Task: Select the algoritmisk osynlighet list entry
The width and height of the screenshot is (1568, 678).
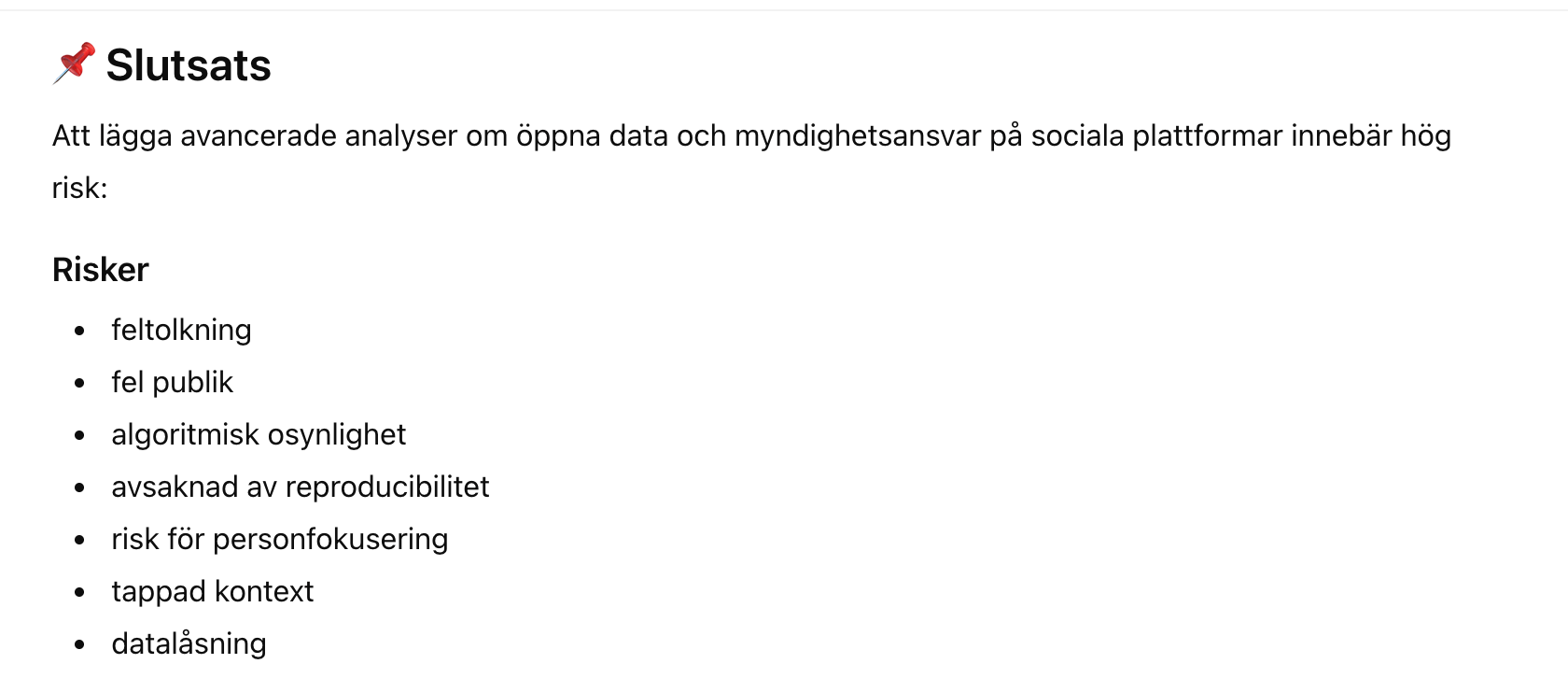Action: tap(259, 434)
